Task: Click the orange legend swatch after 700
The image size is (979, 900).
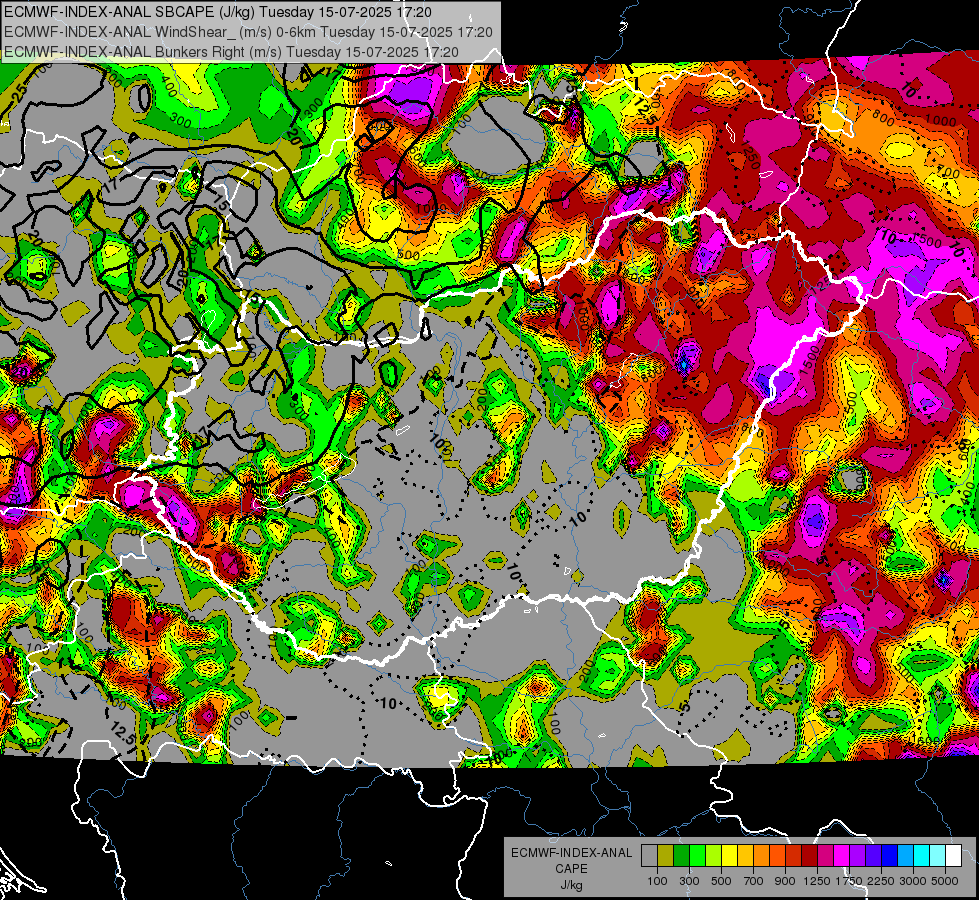Action: click(761, 855)
